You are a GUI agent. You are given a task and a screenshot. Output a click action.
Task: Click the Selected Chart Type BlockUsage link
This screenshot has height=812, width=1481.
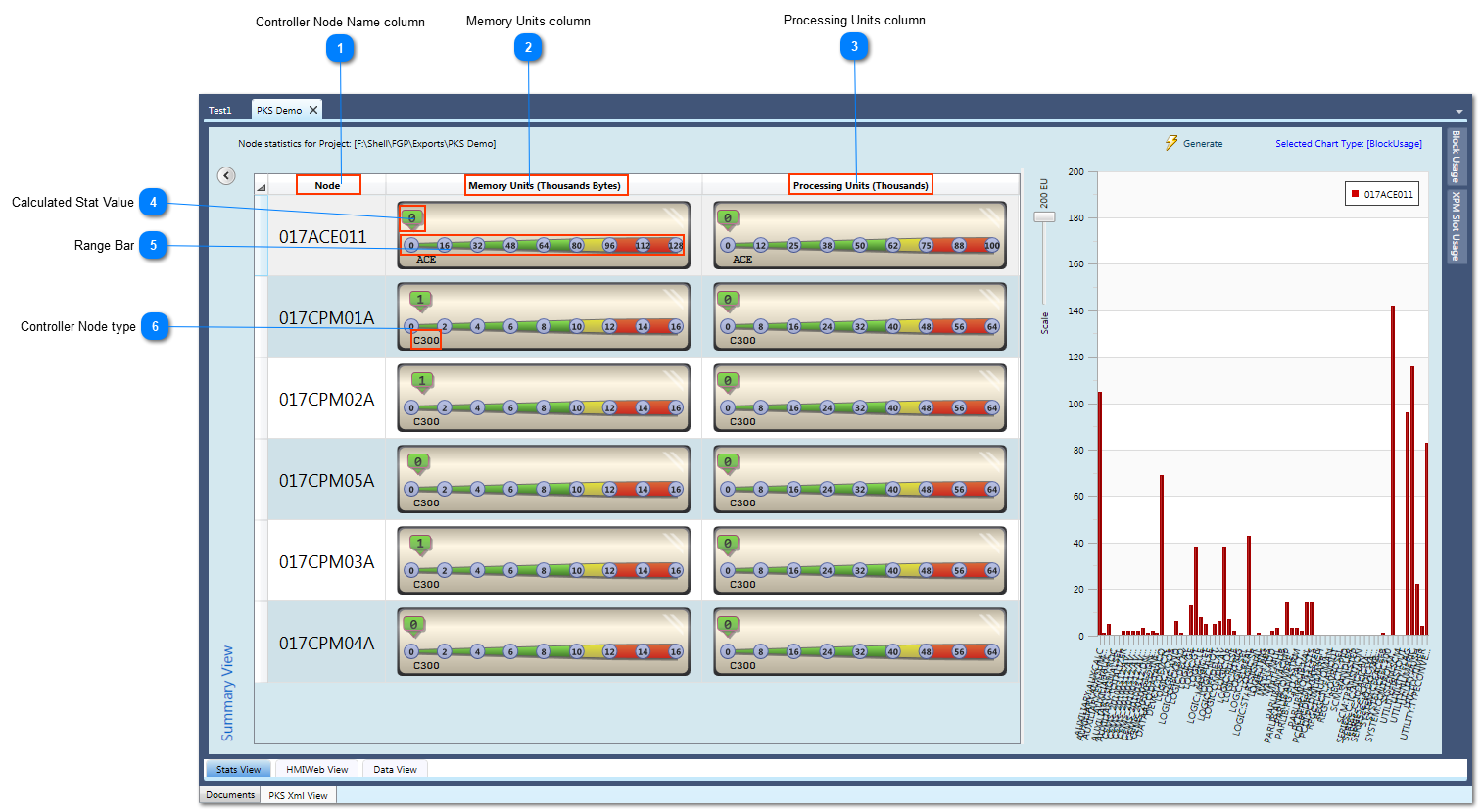pos(1349,144)
